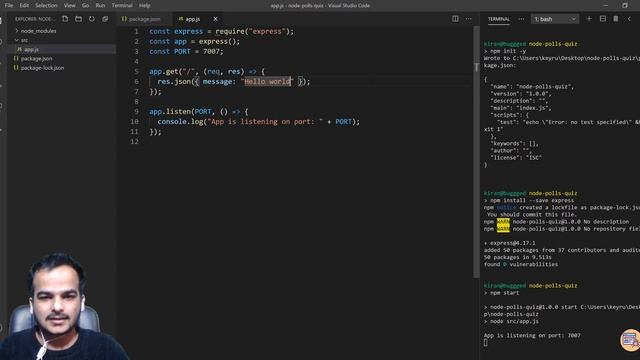Viewport: 640px width, 360px height.
Task: Refresh the Explorer file tree
Action: 92,19
